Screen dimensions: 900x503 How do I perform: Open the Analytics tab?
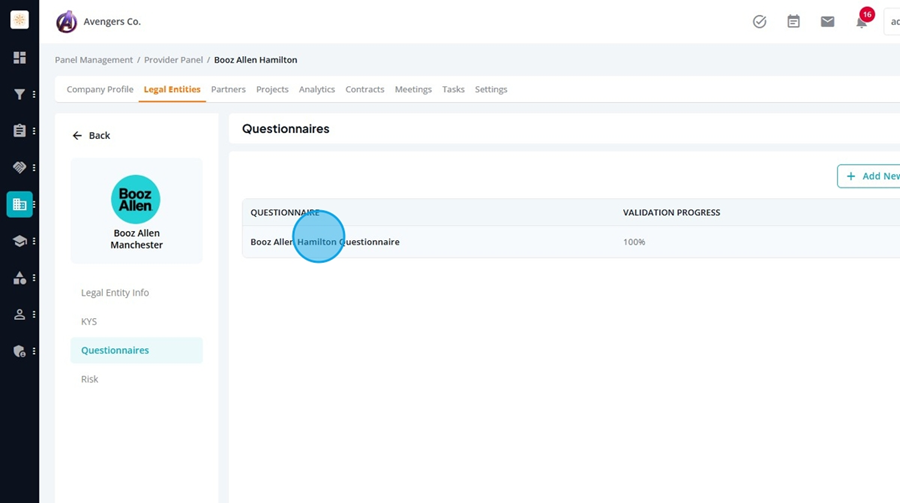click(317, 90)
